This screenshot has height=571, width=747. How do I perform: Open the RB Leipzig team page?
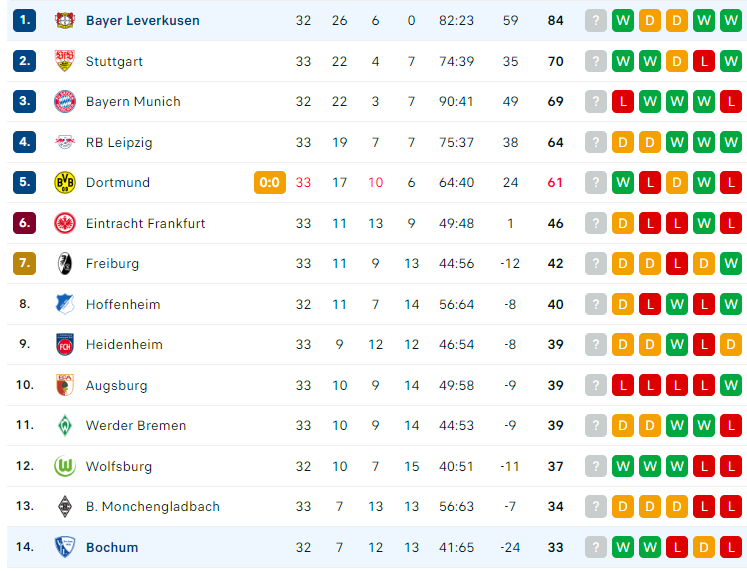[x=119, y=142]
